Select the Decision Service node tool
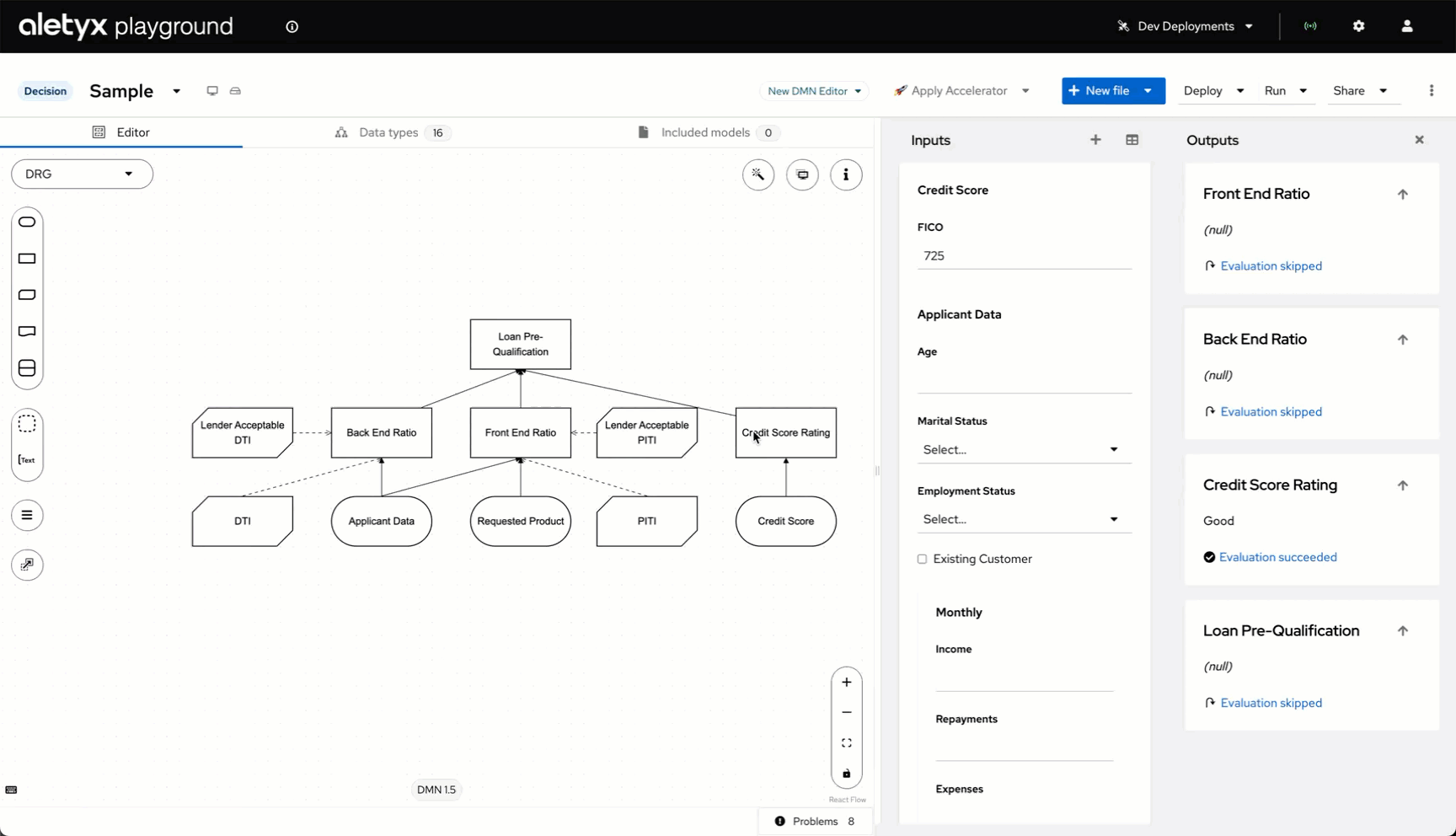 coord(27,368)
